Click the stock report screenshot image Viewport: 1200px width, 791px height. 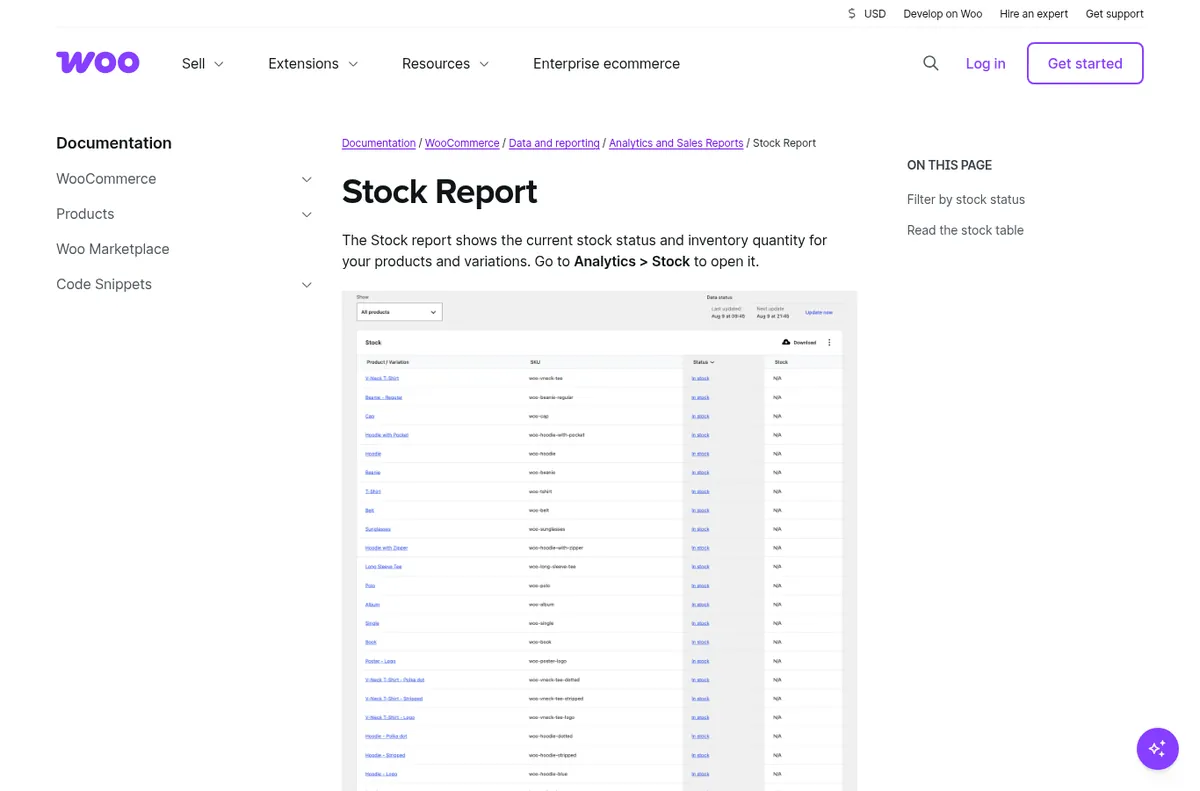pos(600,541)
